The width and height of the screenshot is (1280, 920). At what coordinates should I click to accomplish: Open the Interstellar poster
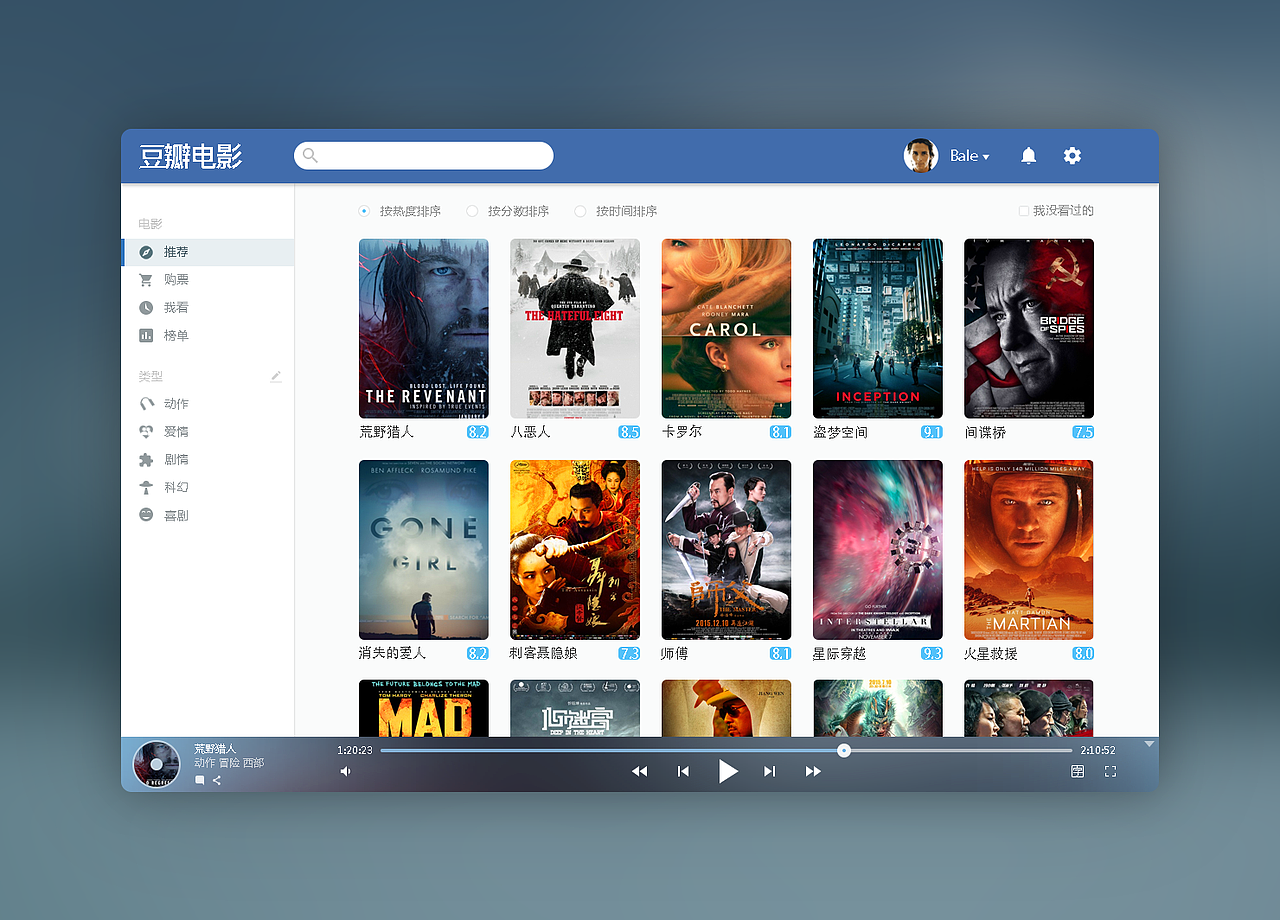tap(878, 550)
